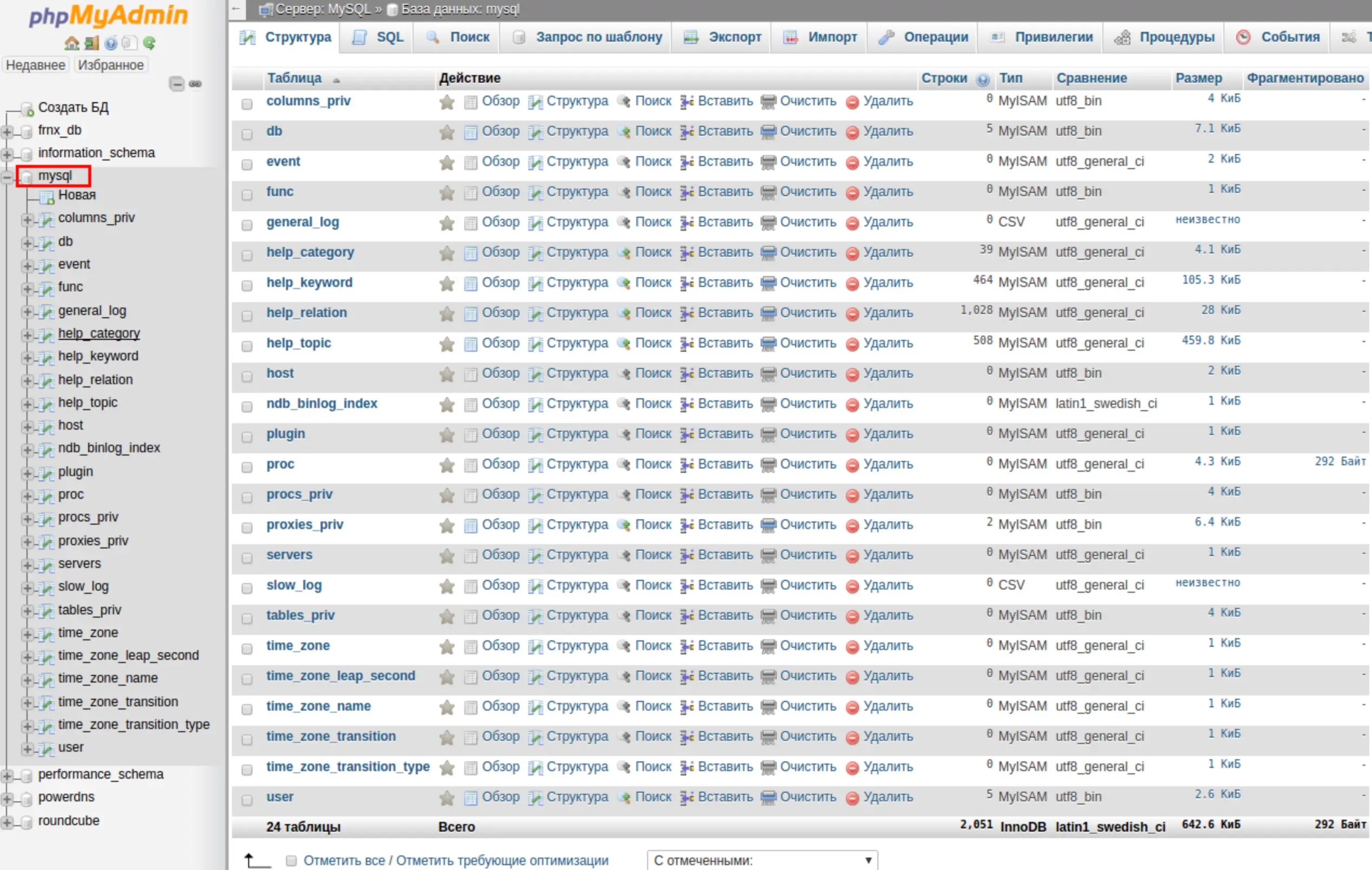Screen dimensions: 1372x870
Task: Tick the checkbox for event table
Action: tap(247, 164)
